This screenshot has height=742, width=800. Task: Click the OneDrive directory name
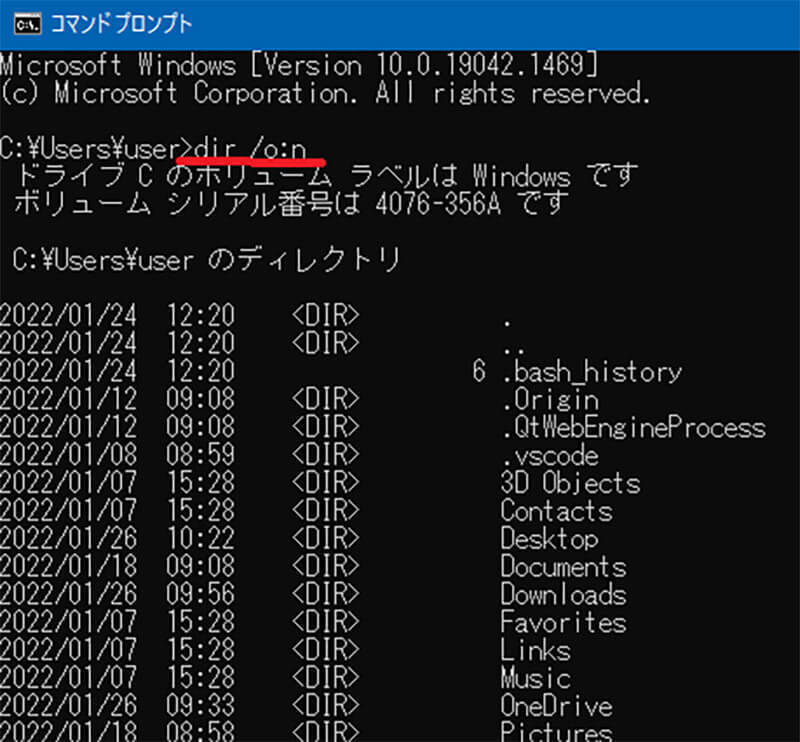coord(556,705)
